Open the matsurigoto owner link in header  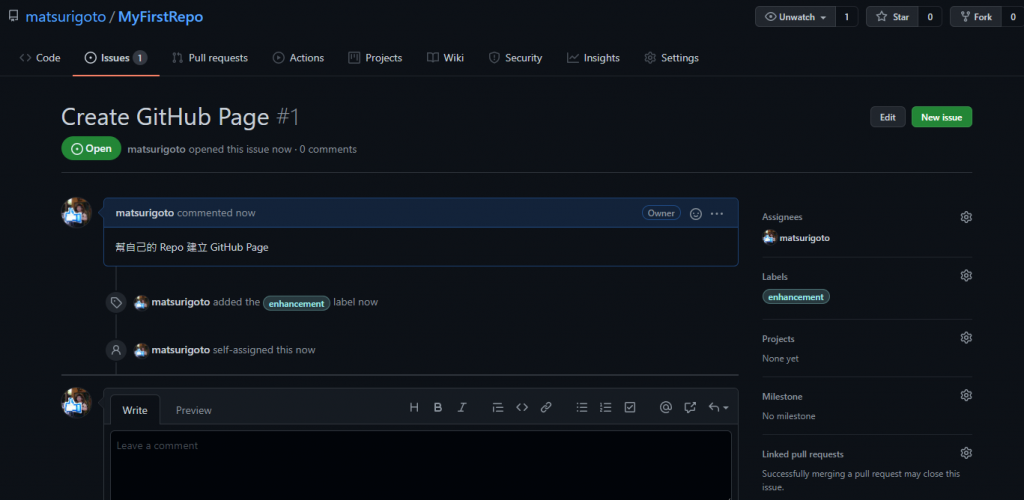[x=65, y=17]
